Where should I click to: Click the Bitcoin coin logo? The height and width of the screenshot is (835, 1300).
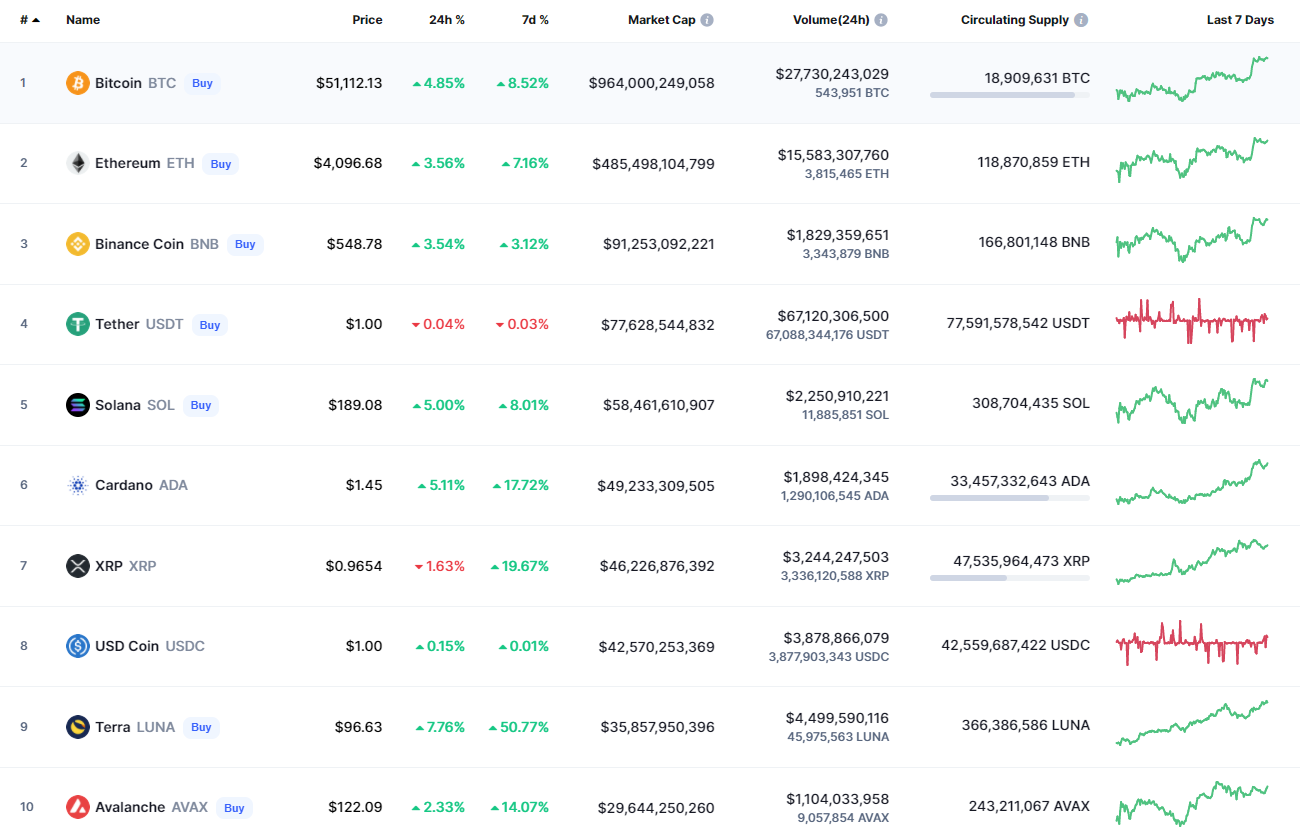pyautogui.click(x=77, y=83)
